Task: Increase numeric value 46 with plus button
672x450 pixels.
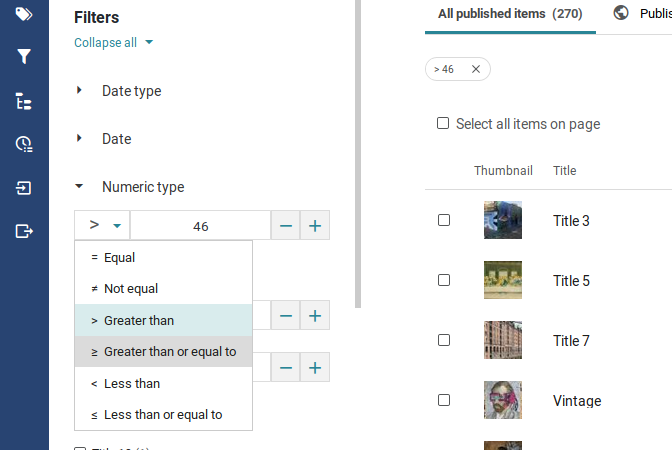Action: point(315,225)
